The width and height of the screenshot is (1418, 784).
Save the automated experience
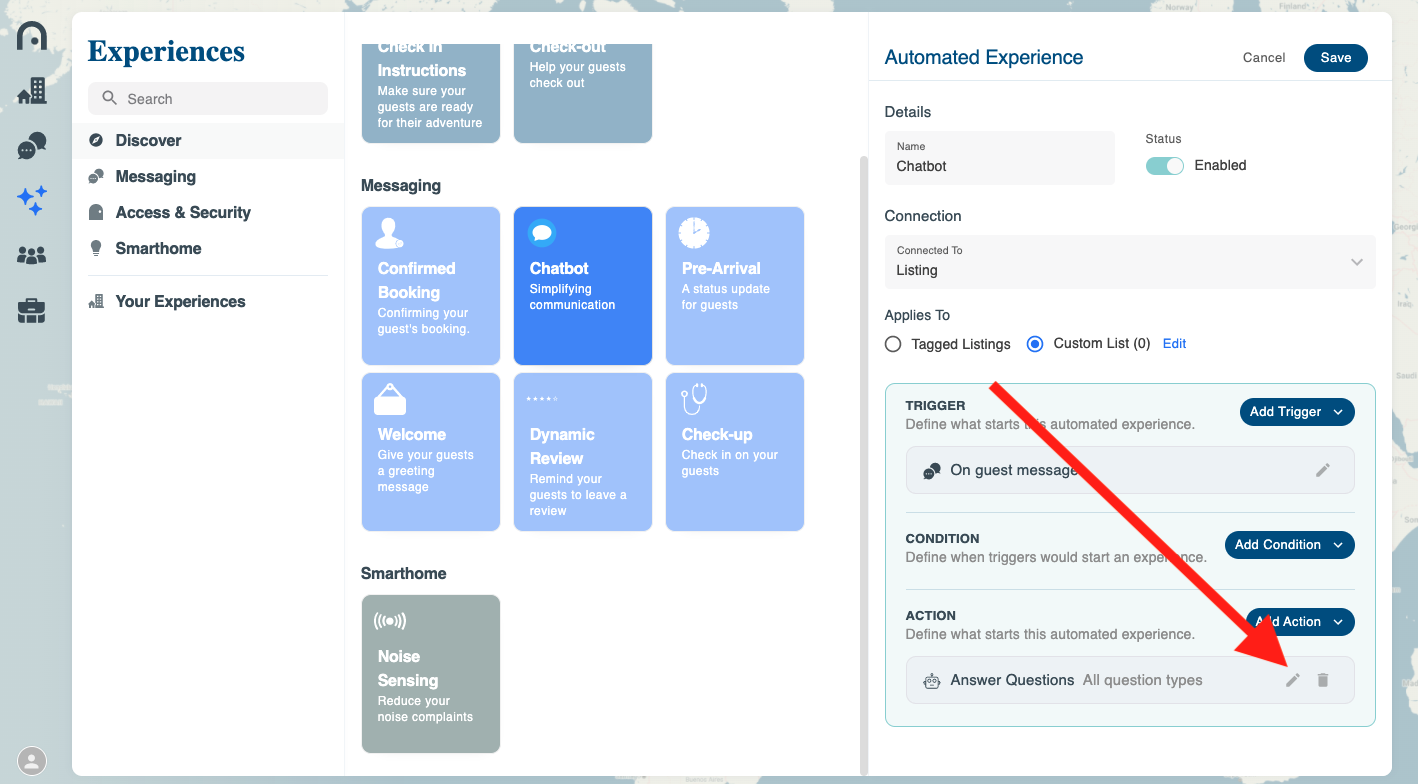[1335, 58]
